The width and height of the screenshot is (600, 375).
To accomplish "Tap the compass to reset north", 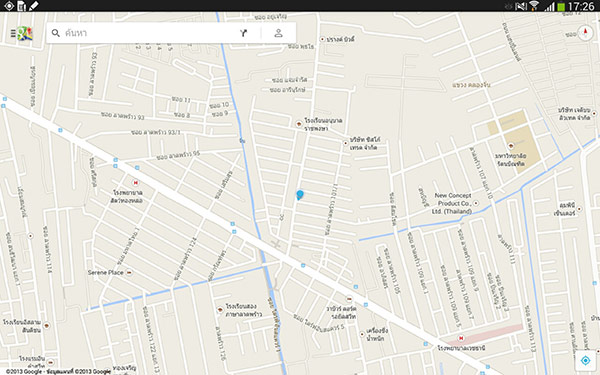I will [x=585, y=33].
